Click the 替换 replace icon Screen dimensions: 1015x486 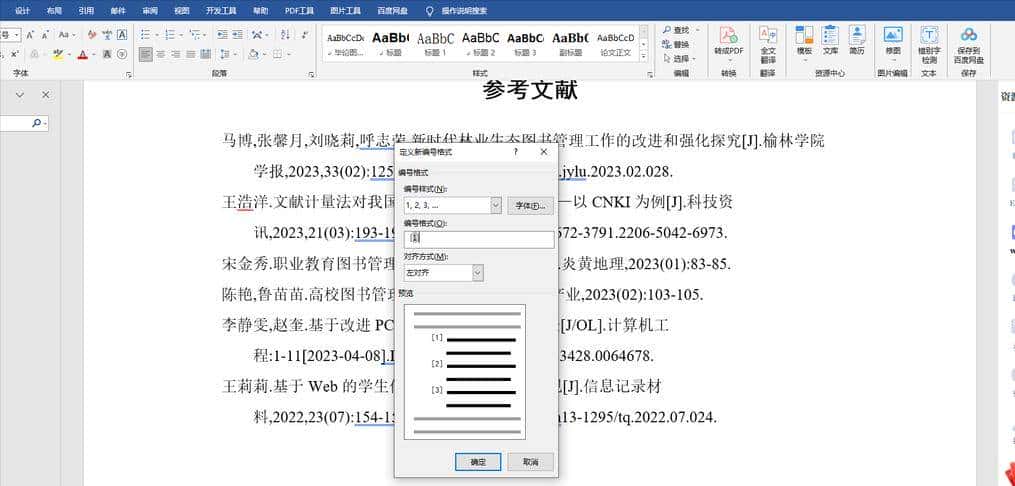(x=676, y=44)
